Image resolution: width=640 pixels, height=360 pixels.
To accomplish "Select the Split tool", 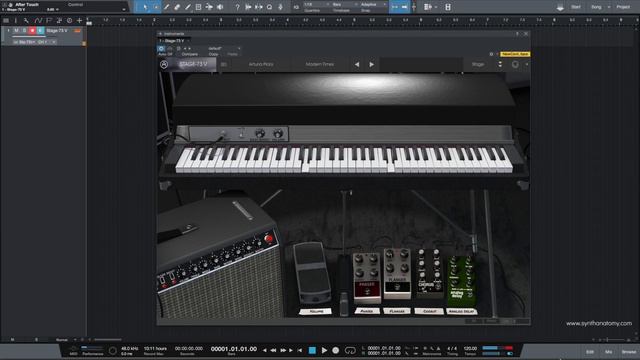I will 167,7.
